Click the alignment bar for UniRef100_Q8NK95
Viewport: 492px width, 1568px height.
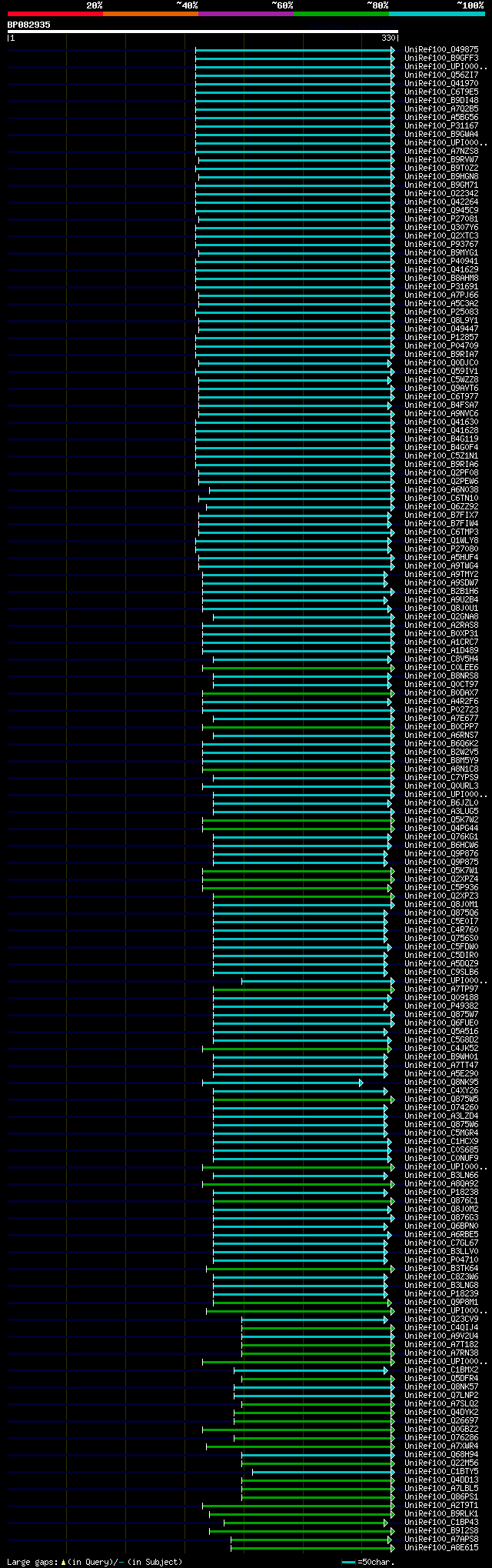click(x=282, y=1082)
